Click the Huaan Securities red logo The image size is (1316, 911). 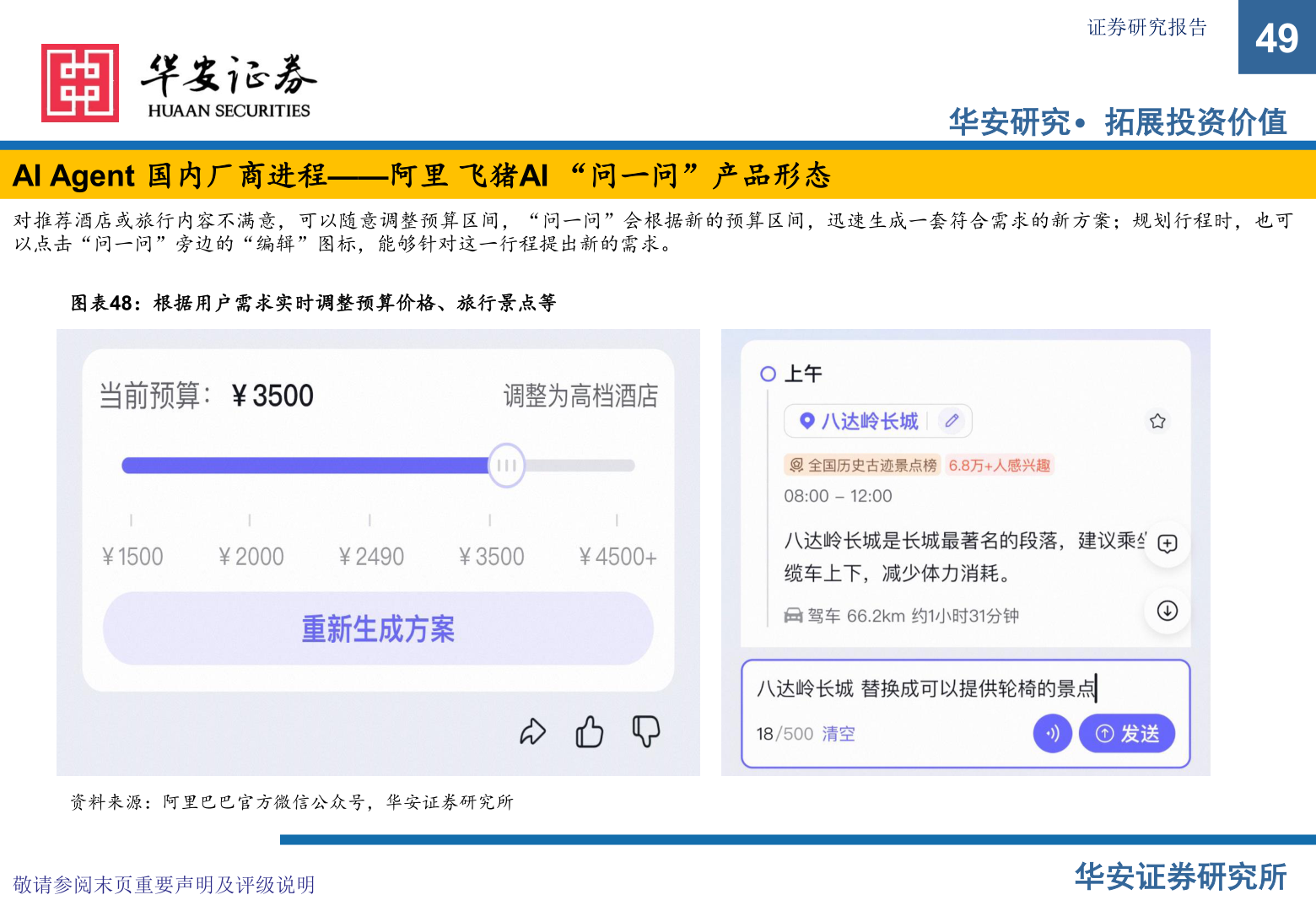80,83
